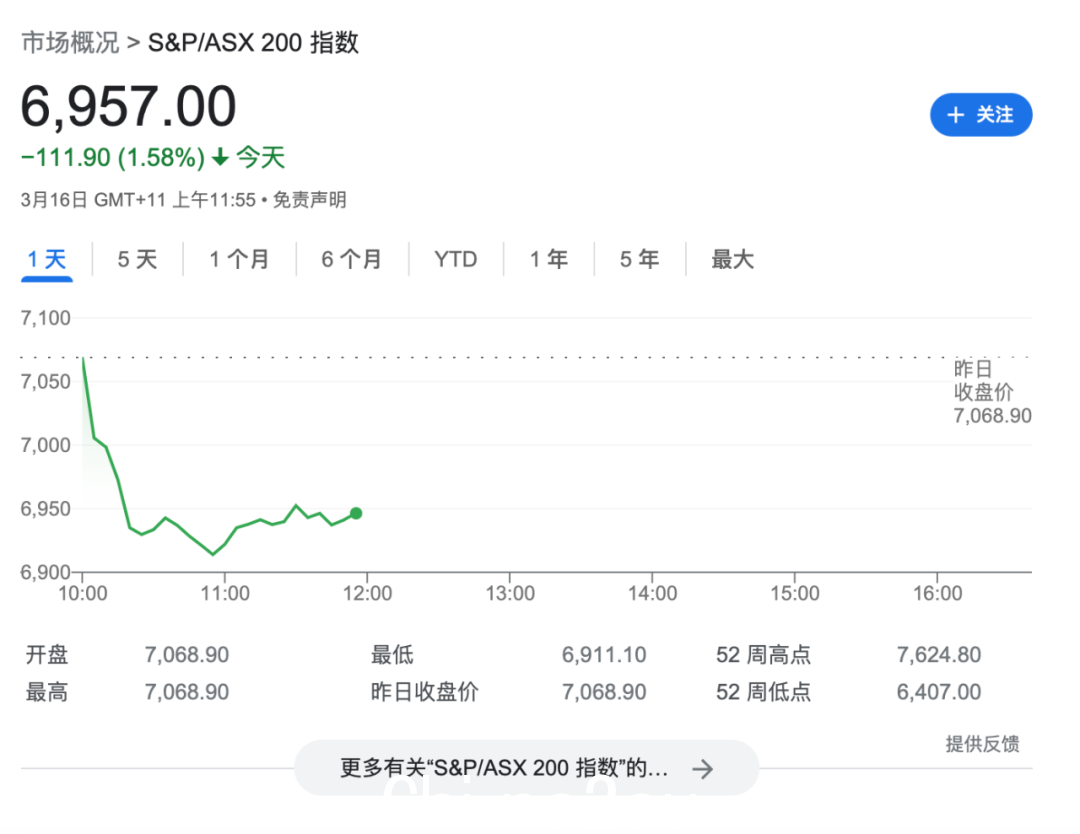1080x834 pixels.
Task: Click the 52 周低点 label
Action: tap(763, 691)
